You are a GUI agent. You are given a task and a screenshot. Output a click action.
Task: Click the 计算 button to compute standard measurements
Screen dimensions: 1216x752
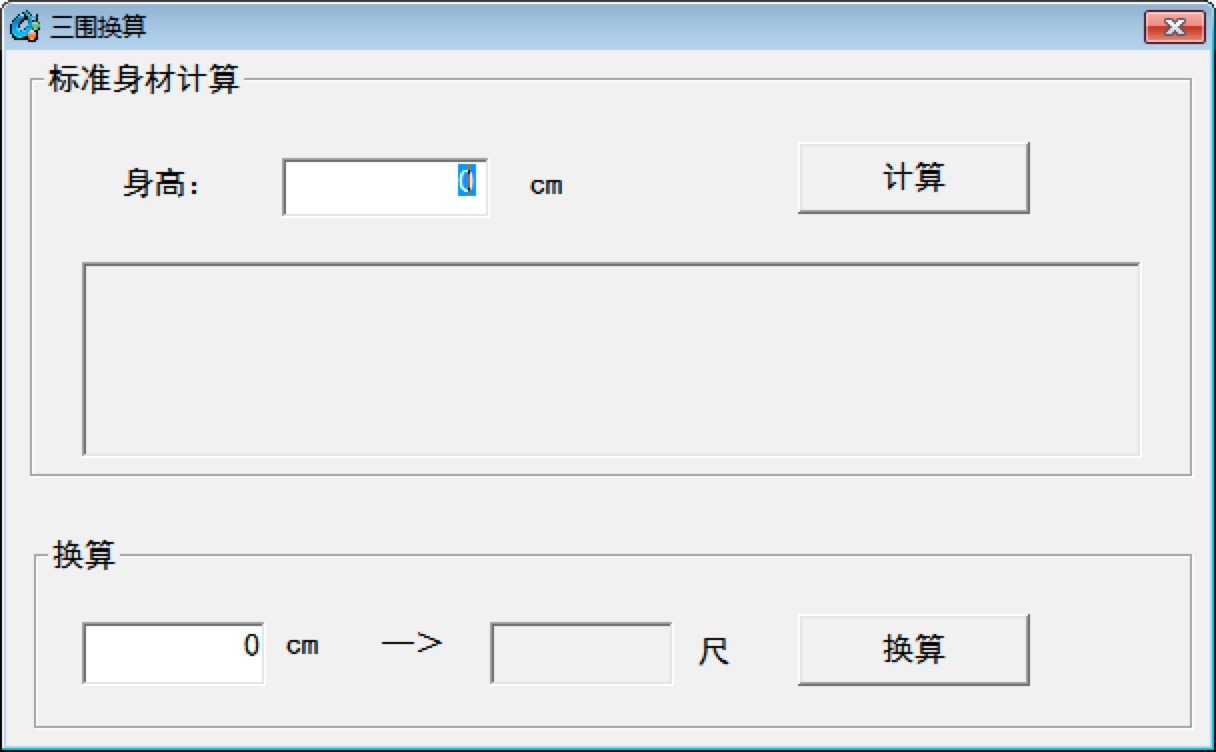912,177
